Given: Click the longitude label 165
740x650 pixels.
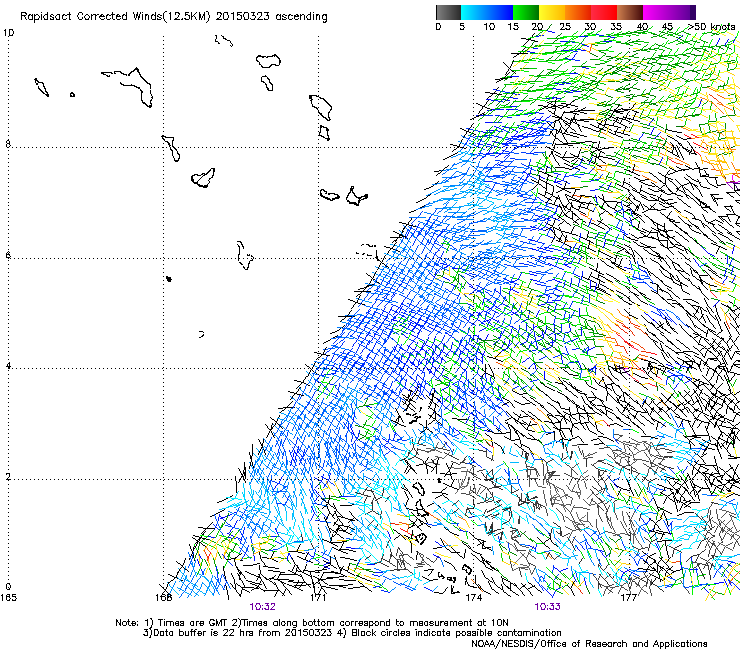Looking at the screenshot, I should [8, 598].
